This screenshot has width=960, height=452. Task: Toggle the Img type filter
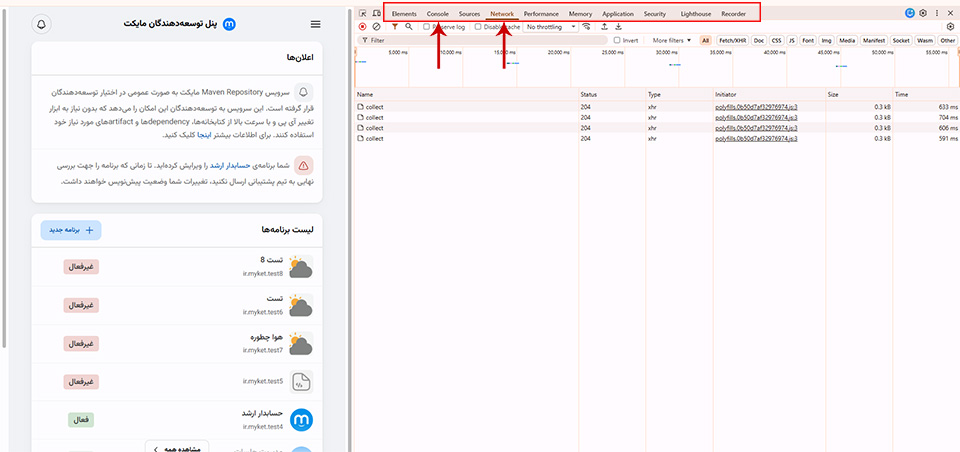pyautogui.click(x=827, y=40)
